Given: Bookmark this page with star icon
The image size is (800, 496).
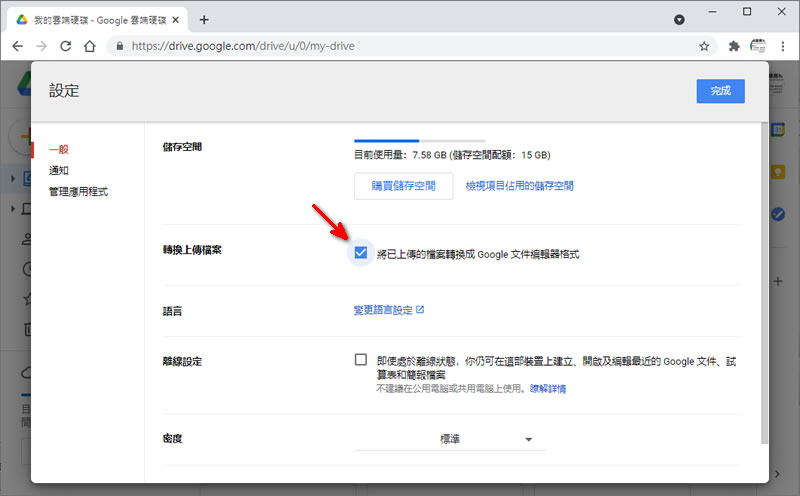Looking at the screenshot, I should coord(704,46).
